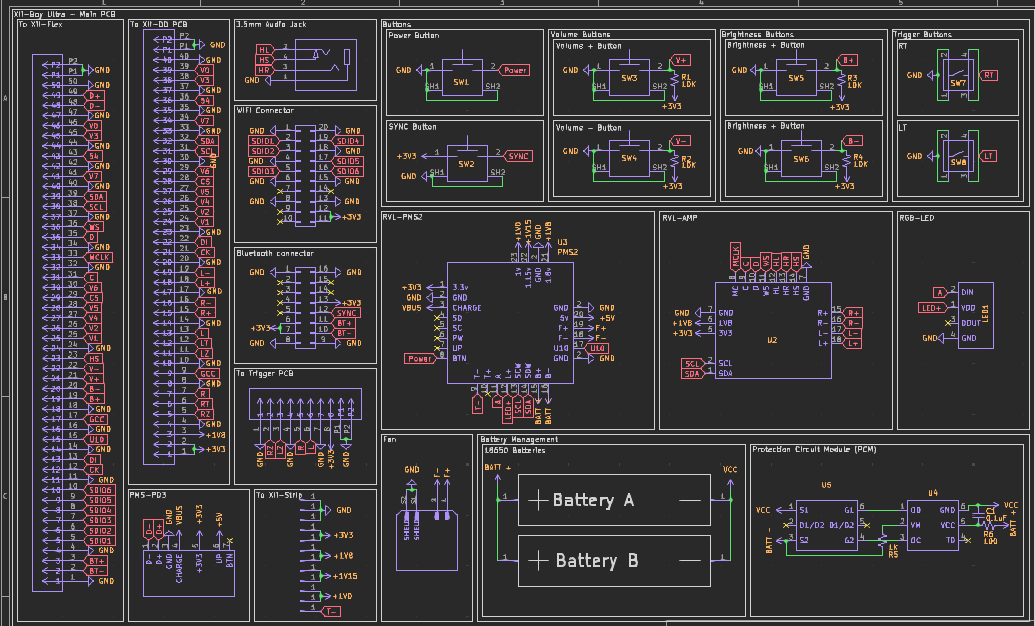This screenshot has width=1035, height=626.
Task: Select the U4 protection IC symbol
Action: click(932, 525)
